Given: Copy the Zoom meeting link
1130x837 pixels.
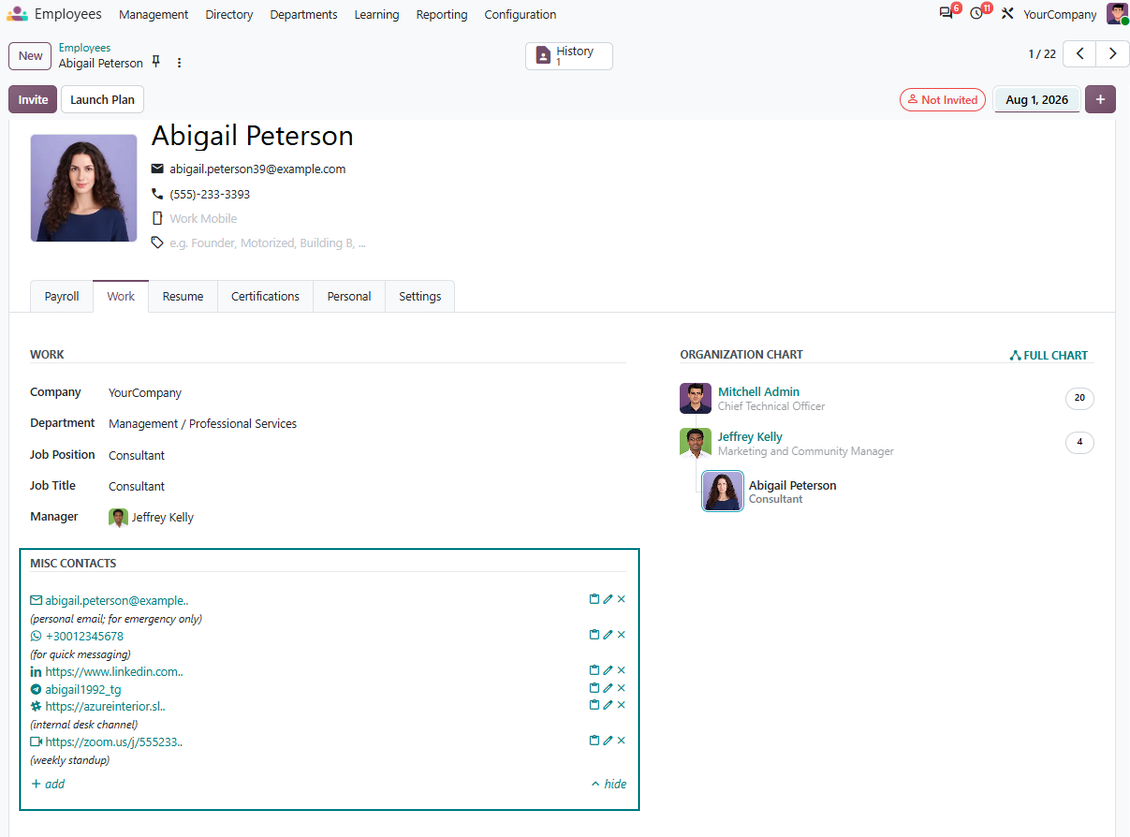Looking at the screenshot, I should click(595, 740).
